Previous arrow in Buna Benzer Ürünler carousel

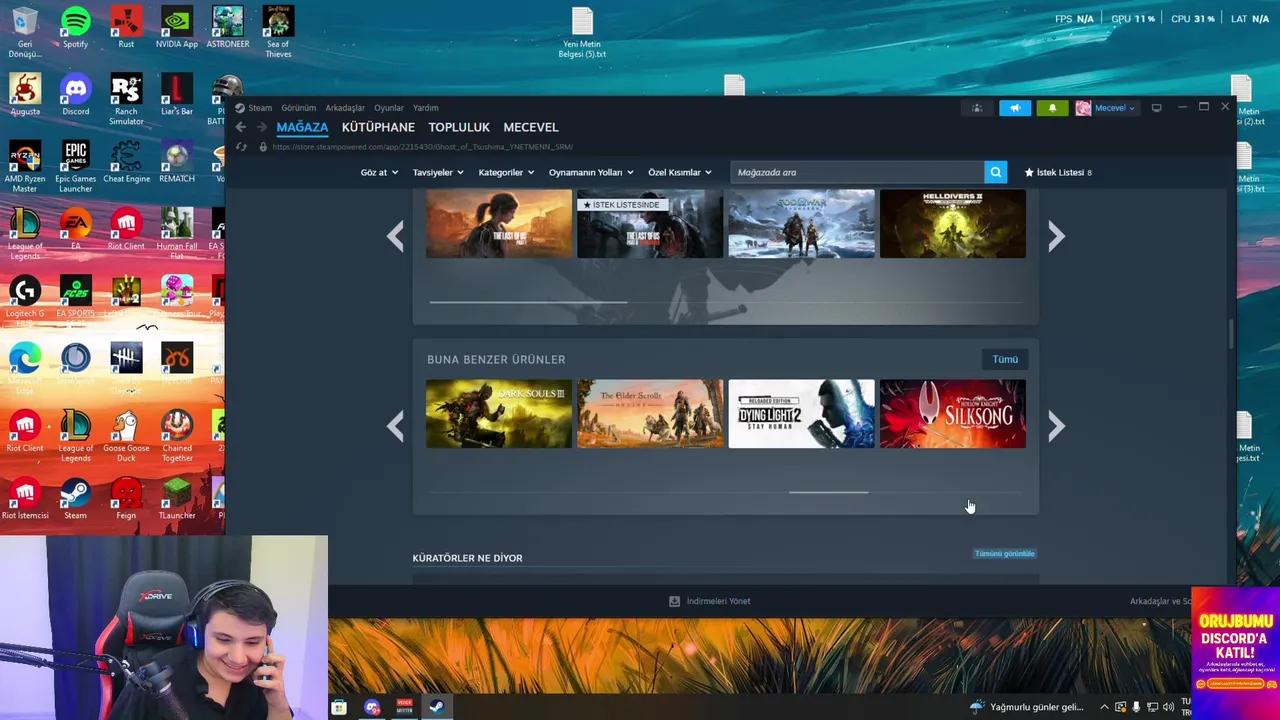tap(396, 427)
